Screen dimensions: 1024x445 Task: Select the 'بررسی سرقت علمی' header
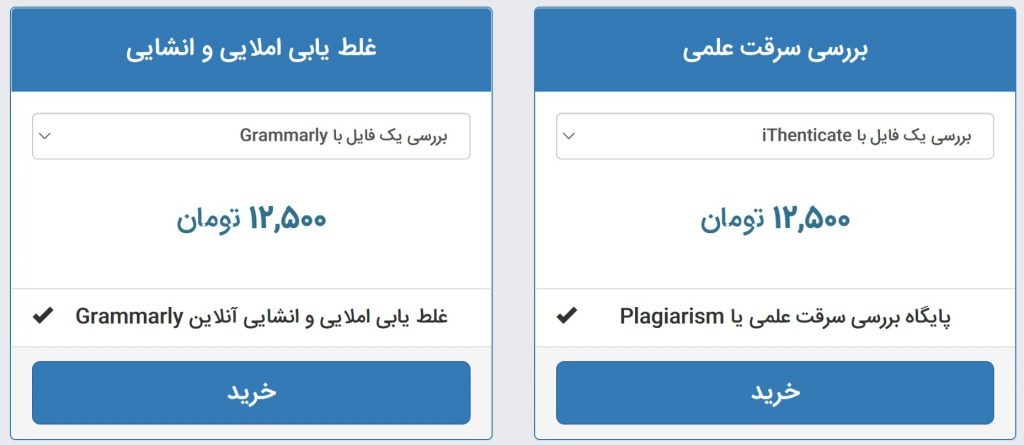pos(775,51)
